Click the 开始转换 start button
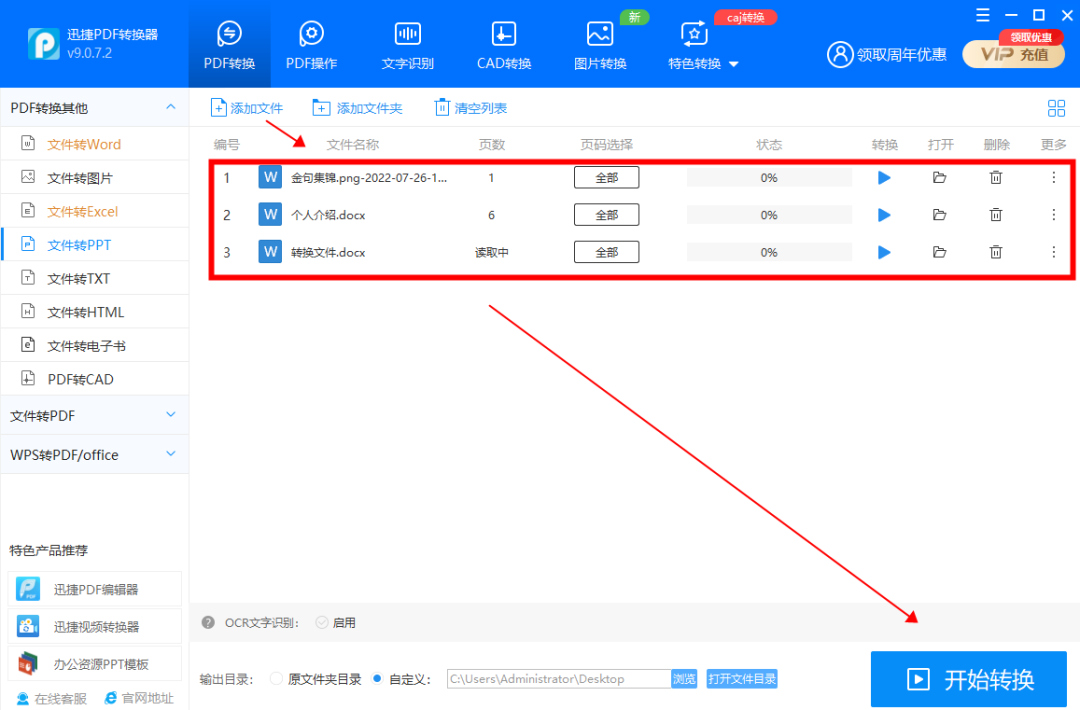The image size is (1080, 710). tap(968, 680)
